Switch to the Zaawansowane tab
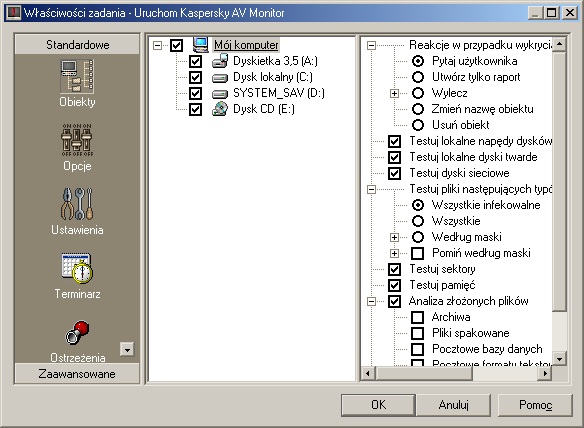The width and height of the screenshot is (584, 428). click(77, 374)
